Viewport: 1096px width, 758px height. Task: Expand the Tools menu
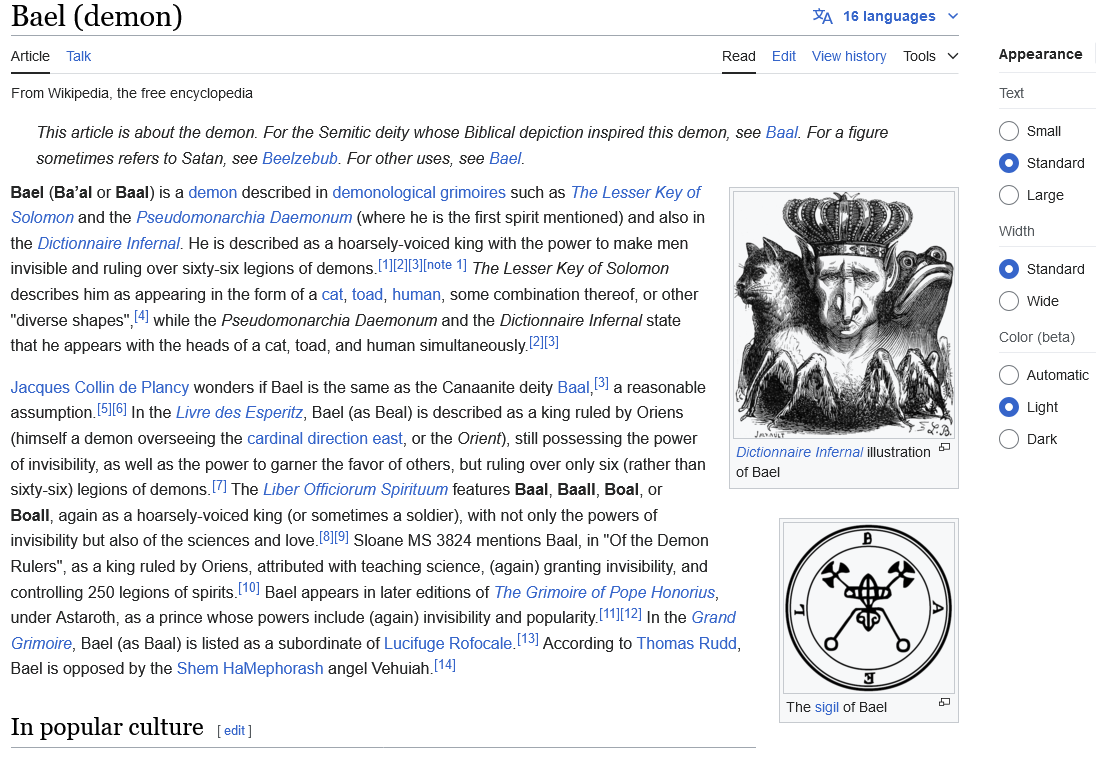tap(930, 56)
